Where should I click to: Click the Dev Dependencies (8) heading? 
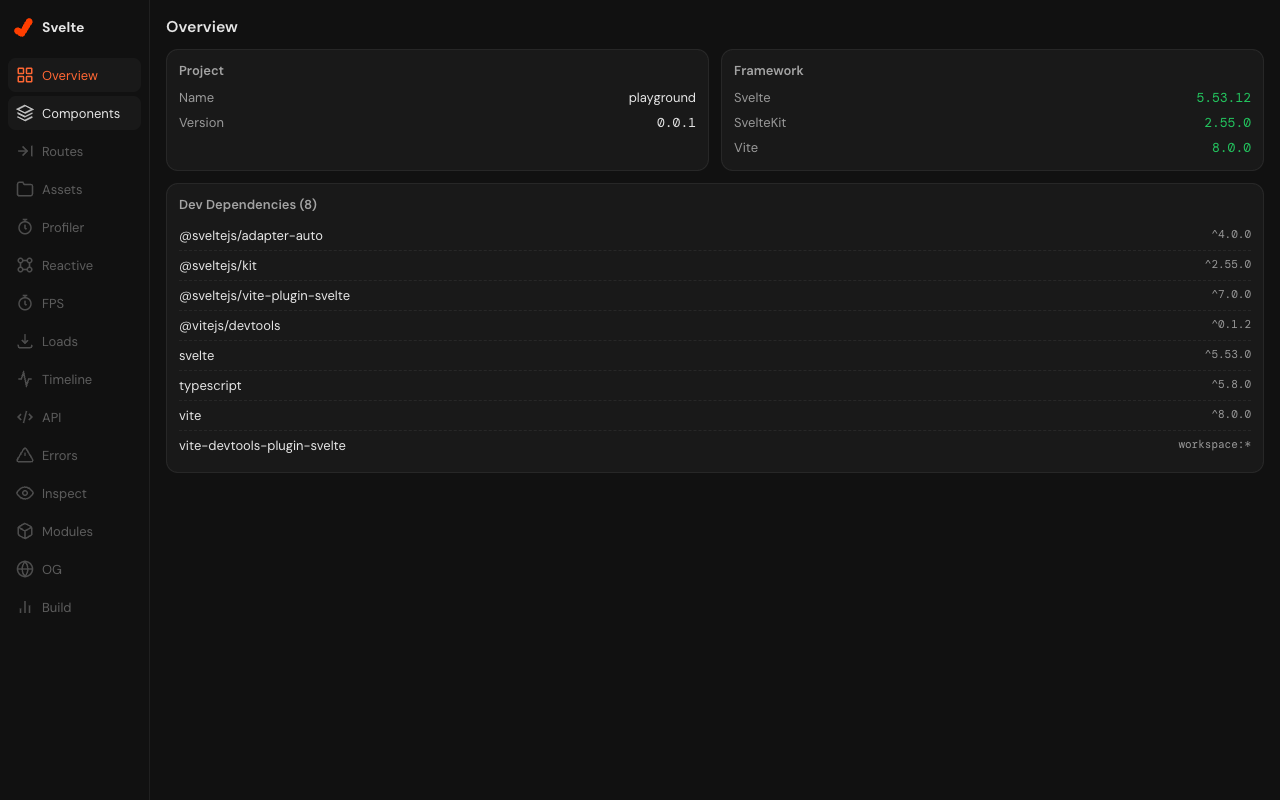pos(248,205)
